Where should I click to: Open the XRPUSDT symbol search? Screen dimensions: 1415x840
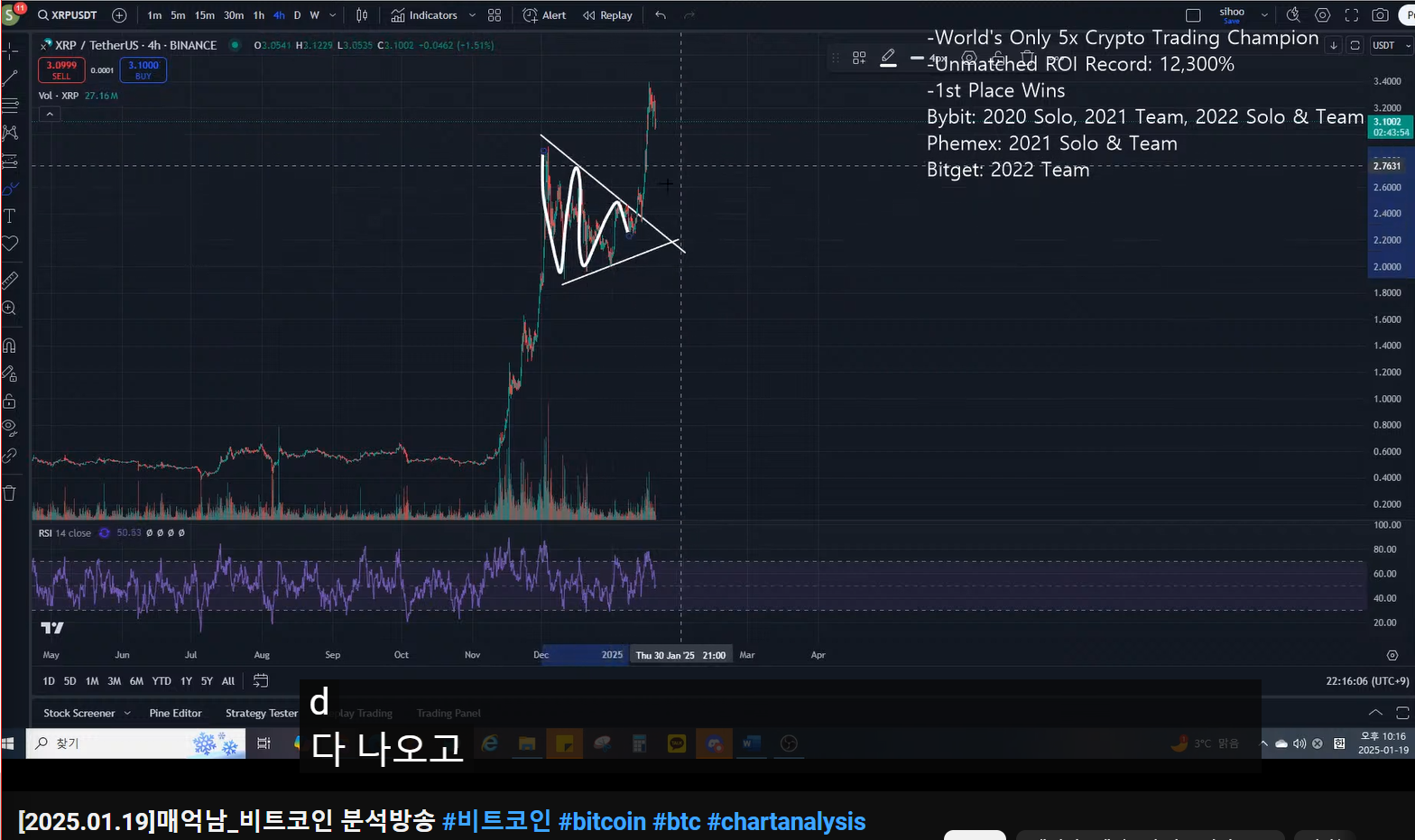point(68,15)
